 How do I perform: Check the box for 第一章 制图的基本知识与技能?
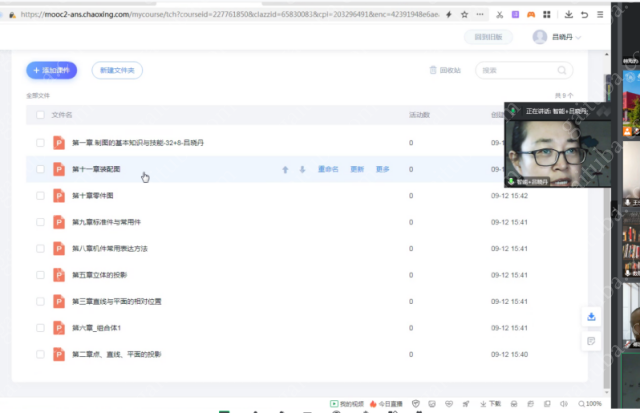point(40,143)
